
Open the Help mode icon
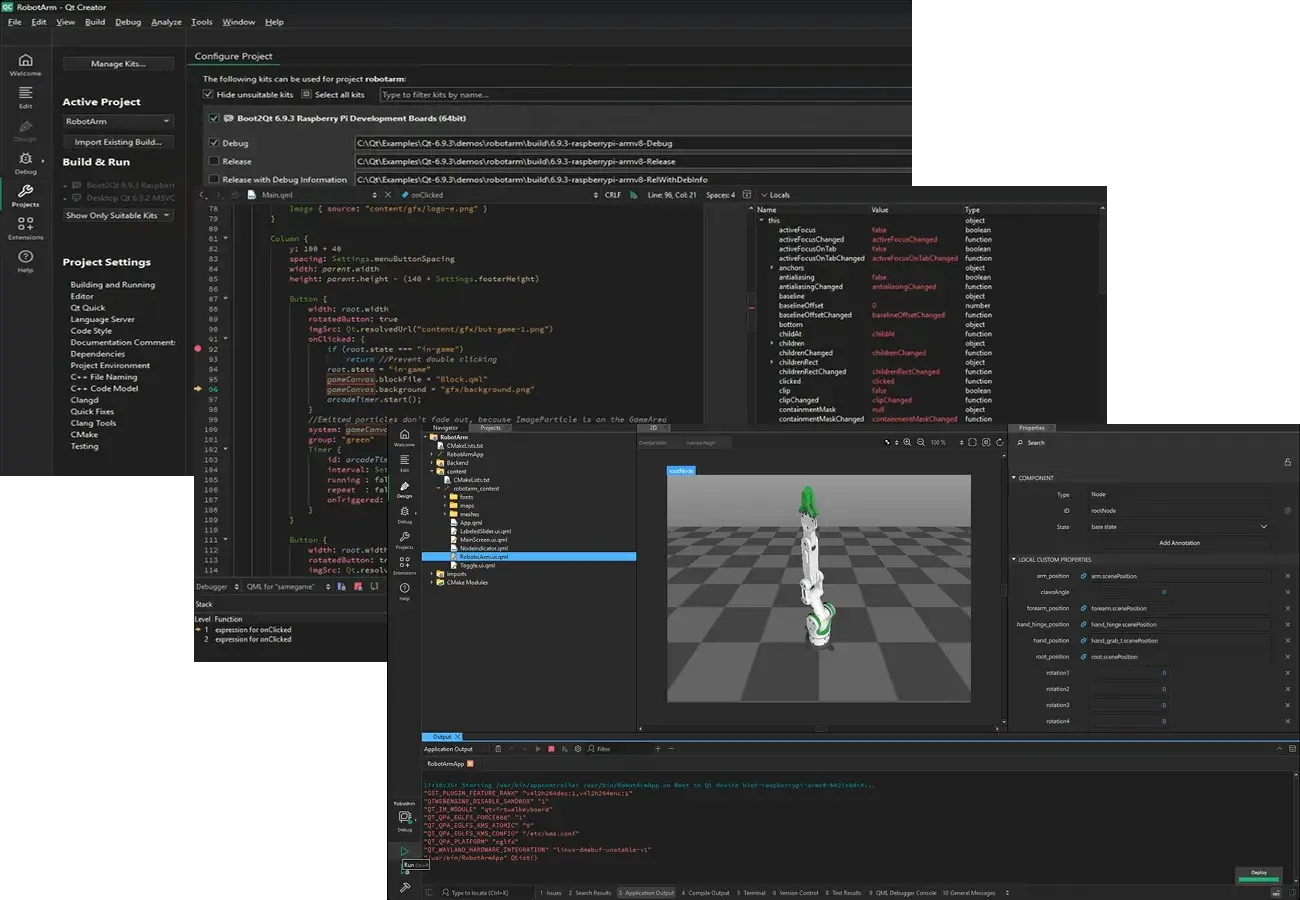pyautogui.click(x=25, y=261)
